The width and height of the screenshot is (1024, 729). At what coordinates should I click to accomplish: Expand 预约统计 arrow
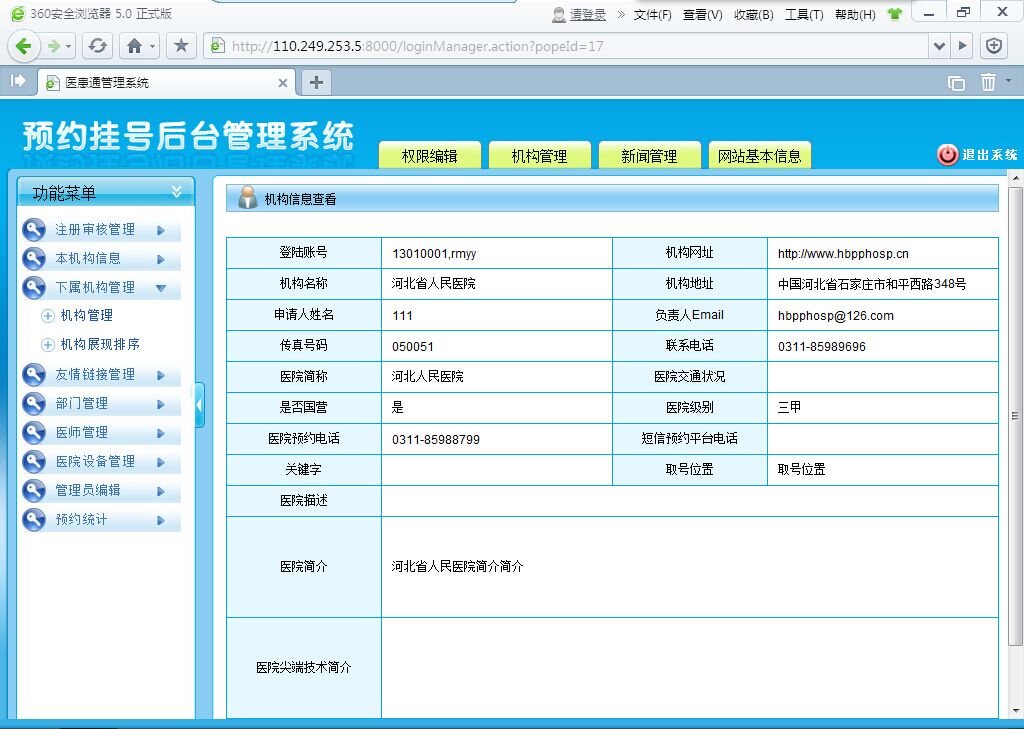[x=161, y=521]
